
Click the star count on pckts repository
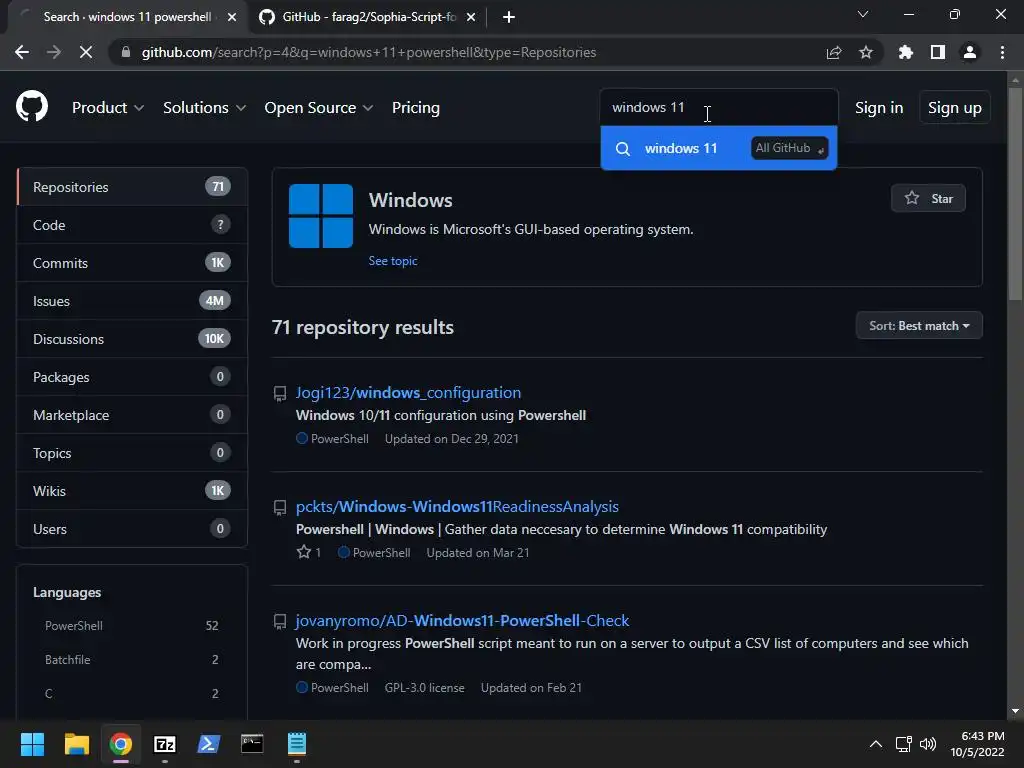pyautogui.click(x=309, y=552)
